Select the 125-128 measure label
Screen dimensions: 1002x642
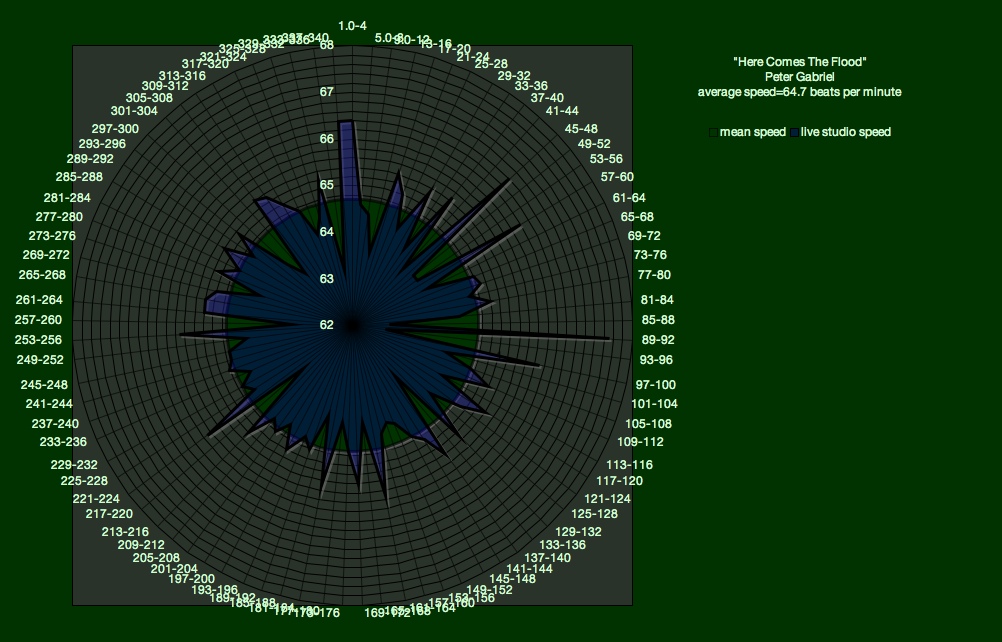(601, 514)
